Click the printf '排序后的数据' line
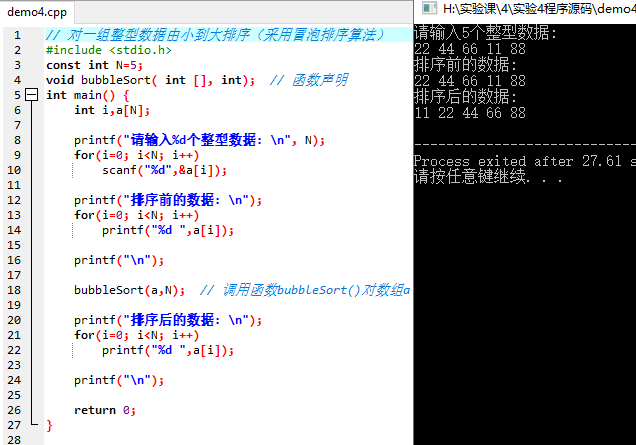The height and width of the screenshot is (445, 636). 168,320
